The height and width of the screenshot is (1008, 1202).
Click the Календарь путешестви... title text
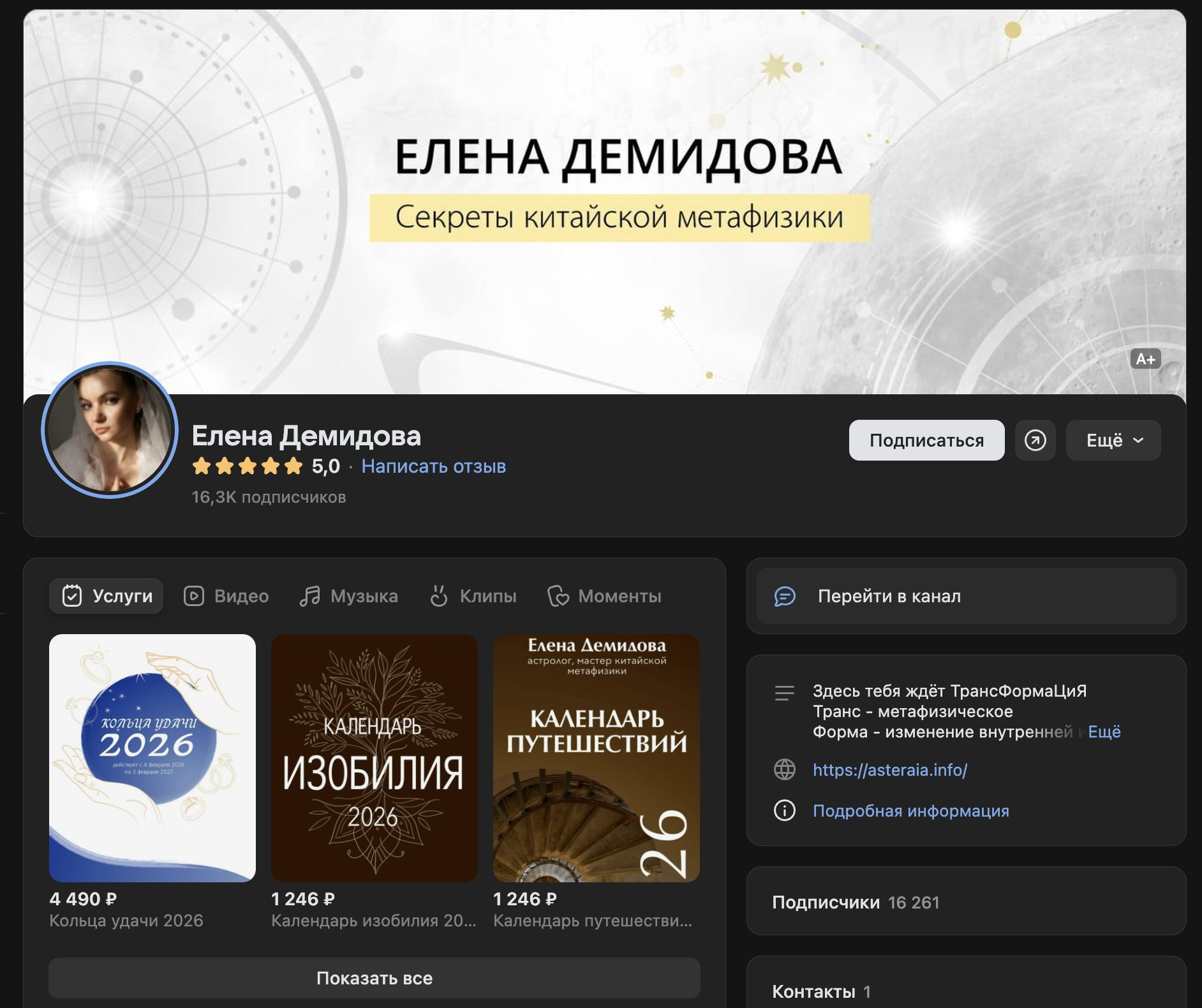(x=593, y=921)
